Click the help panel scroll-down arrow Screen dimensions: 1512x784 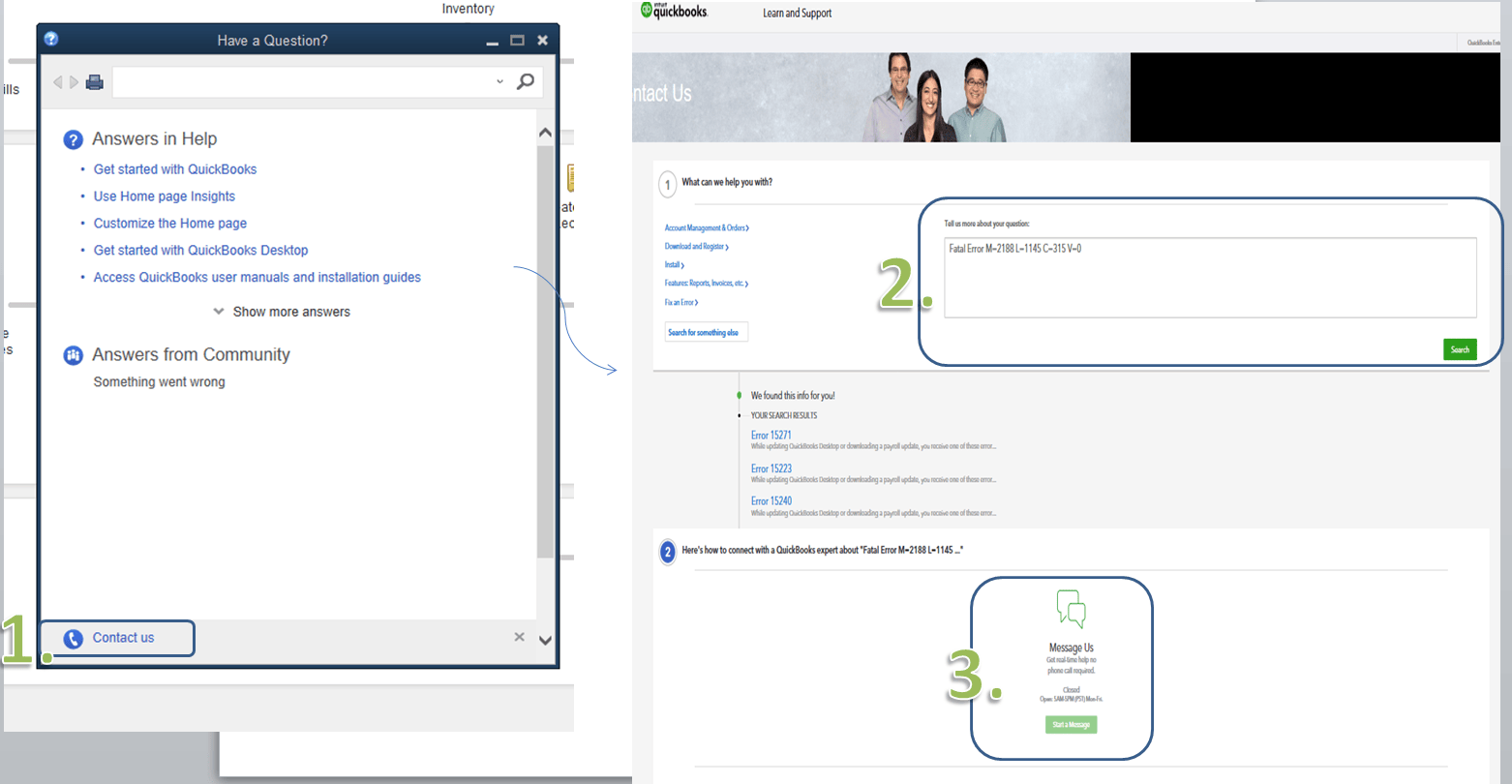(545, 640)
